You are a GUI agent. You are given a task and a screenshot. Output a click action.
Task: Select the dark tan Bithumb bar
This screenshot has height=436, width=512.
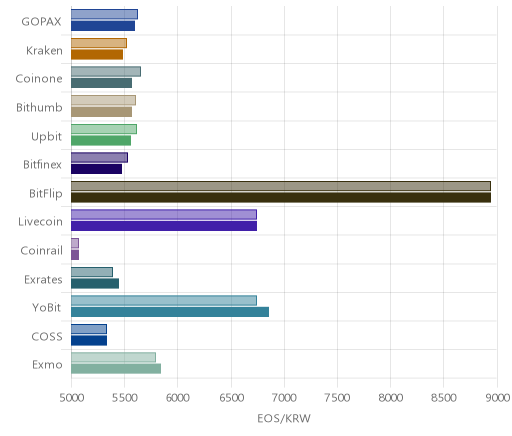click(x=101, y=112)
